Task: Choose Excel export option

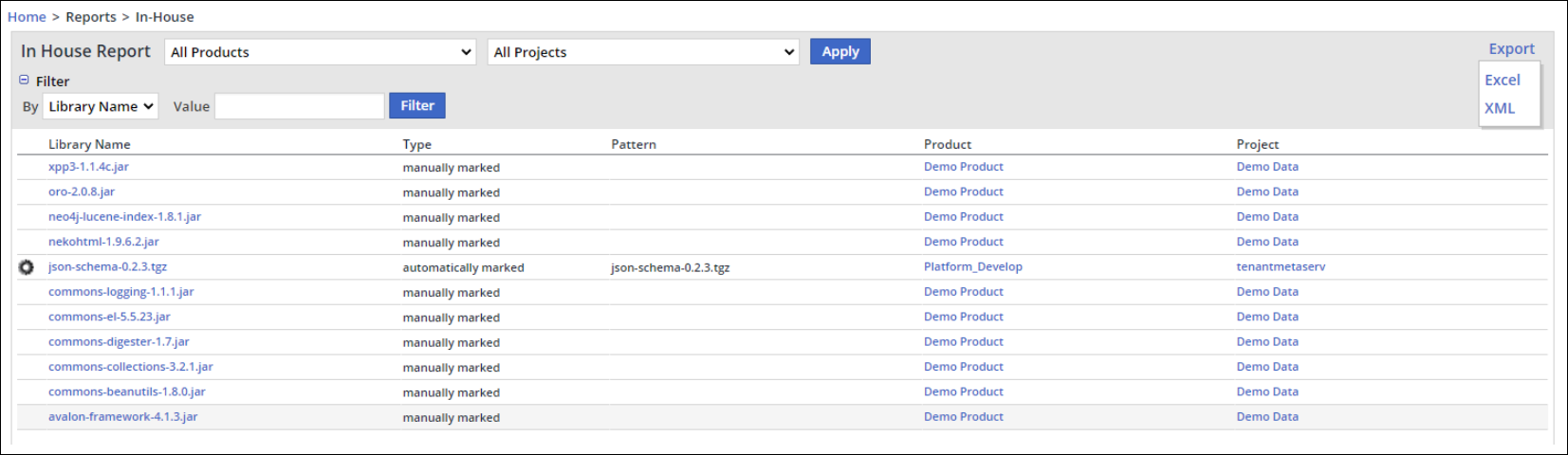Action: pyautogui.click(x=1502, y=81)
